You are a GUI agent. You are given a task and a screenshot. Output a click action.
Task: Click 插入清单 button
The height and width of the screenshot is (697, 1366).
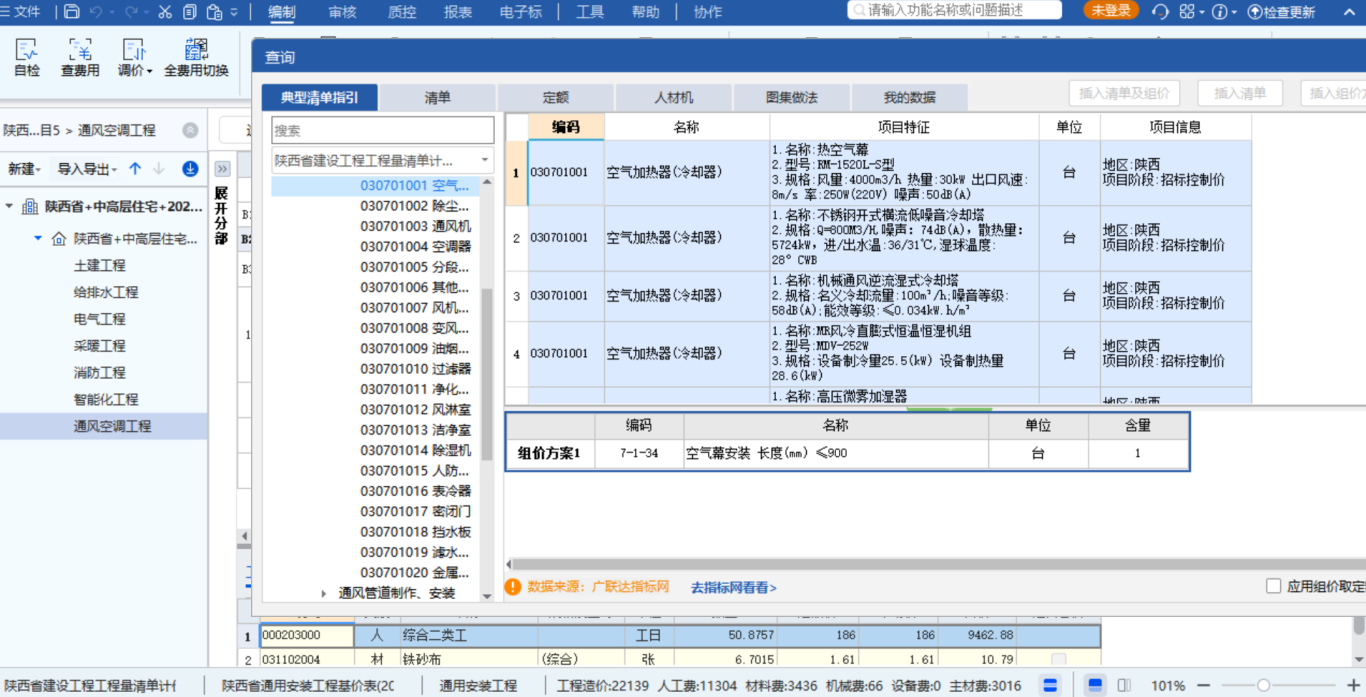click(1240, 93)
